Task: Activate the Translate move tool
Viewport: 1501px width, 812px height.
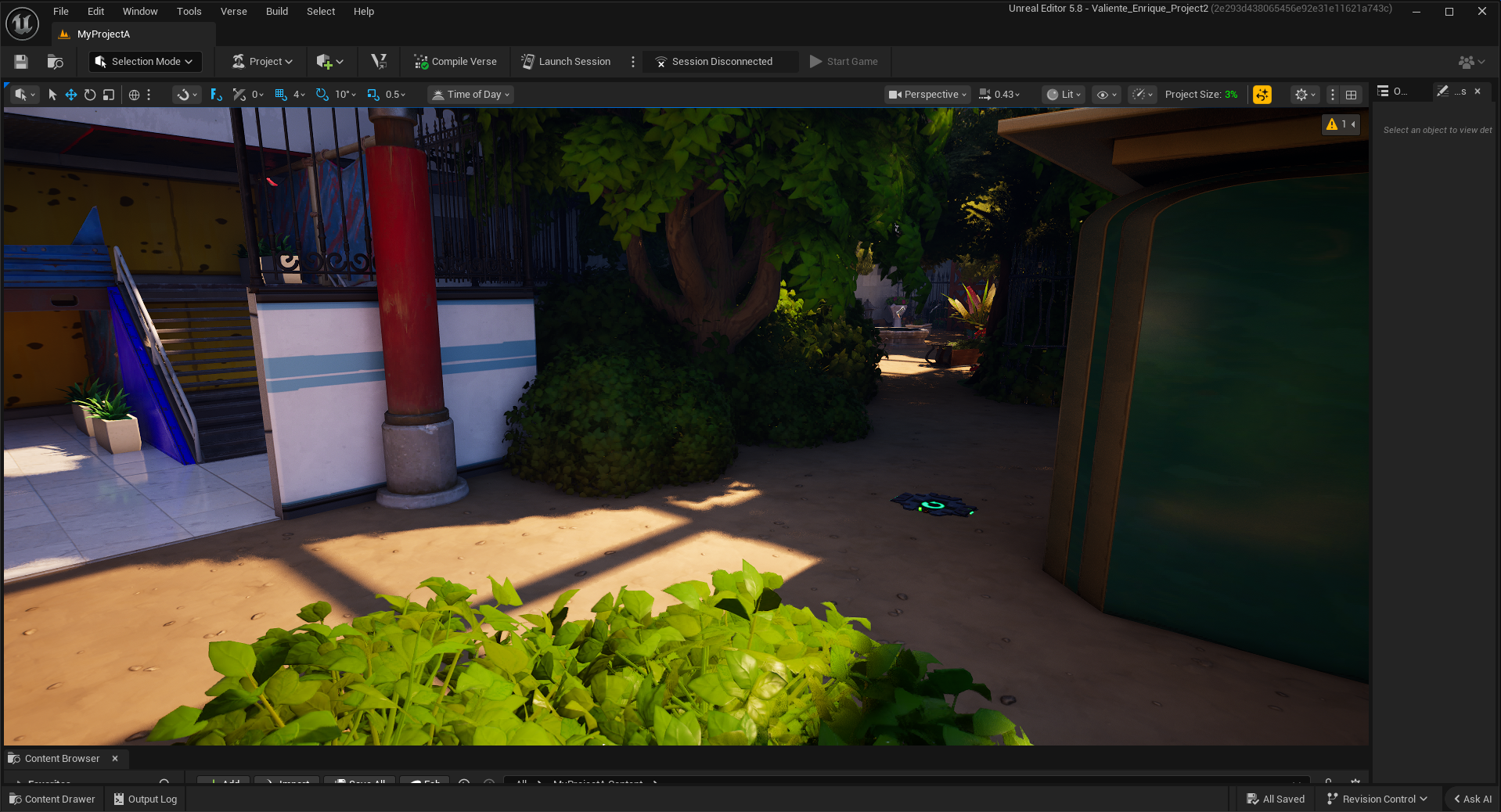Action: point(71,95)
